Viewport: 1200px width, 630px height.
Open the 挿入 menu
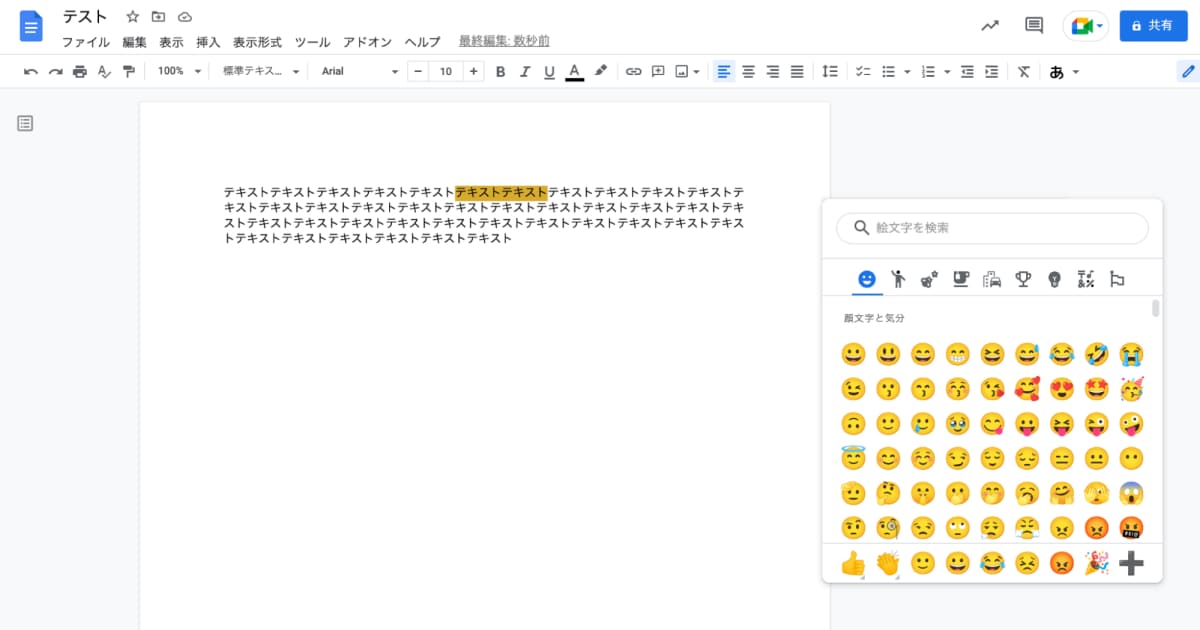pyautogui.click(x=207, y=42)
